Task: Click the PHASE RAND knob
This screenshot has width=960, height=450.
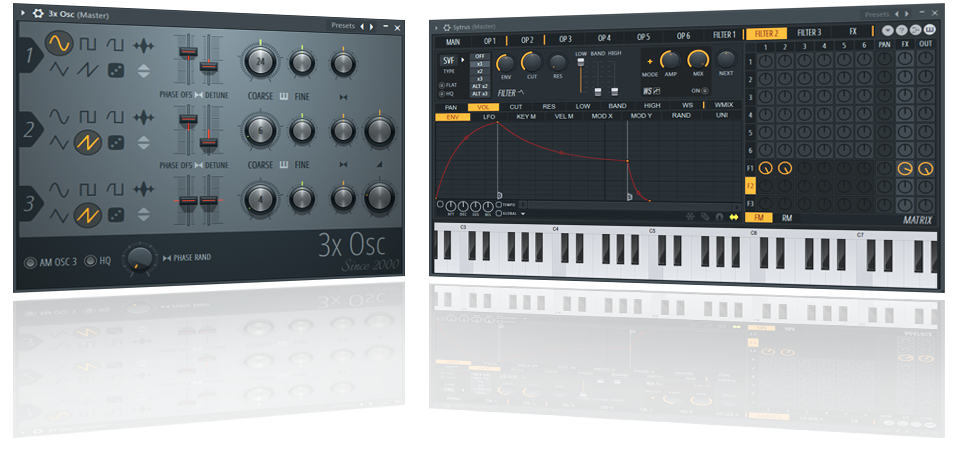Action: tap(140, 258)
